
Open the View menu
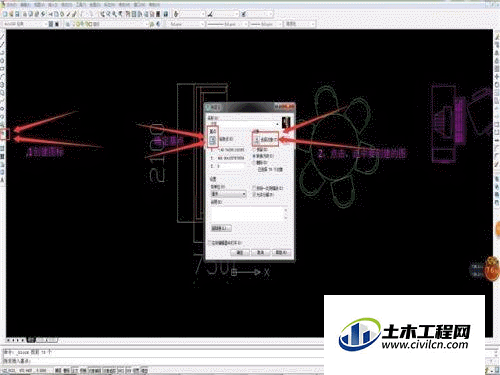pos(39,5)
